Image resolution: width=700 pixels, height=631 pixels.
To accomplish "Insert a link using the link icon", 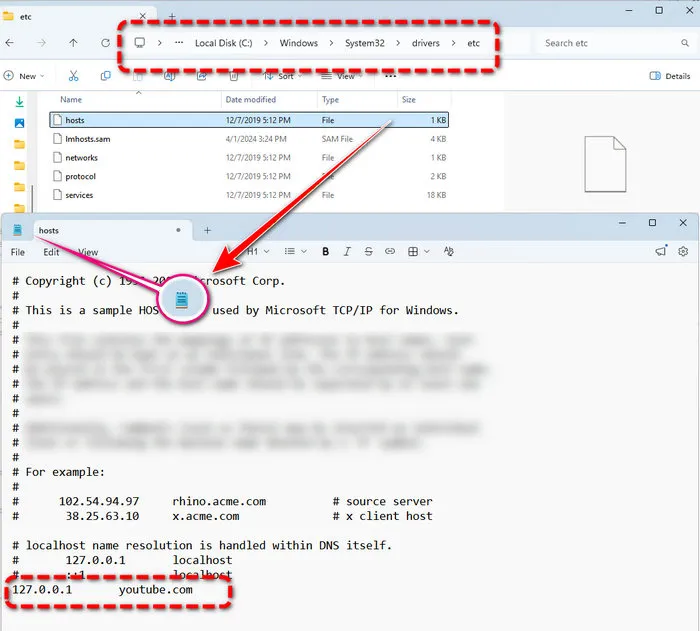I will (x=390, y=252).
